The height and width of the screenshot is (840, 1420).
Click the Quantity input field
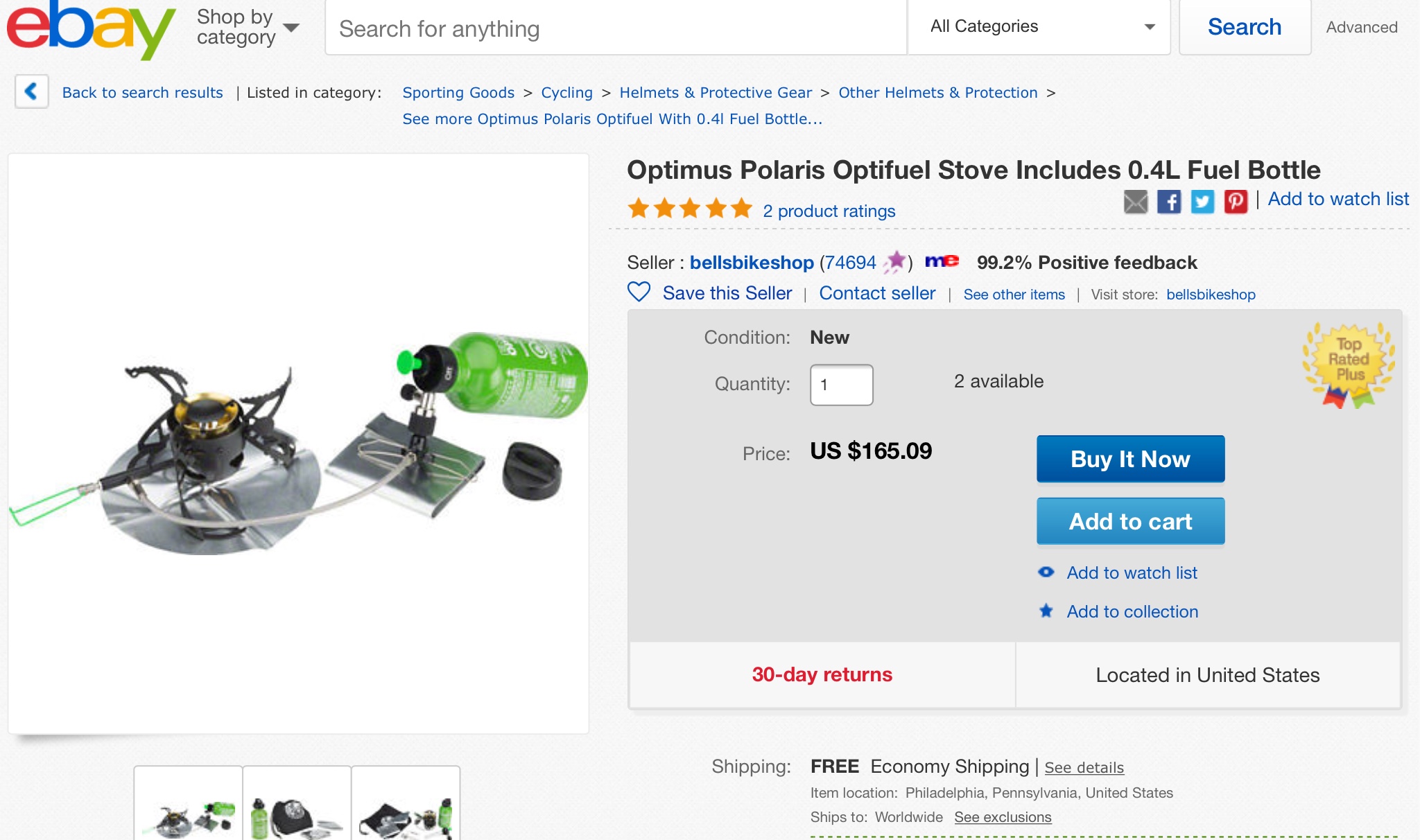tap(841, 385)
